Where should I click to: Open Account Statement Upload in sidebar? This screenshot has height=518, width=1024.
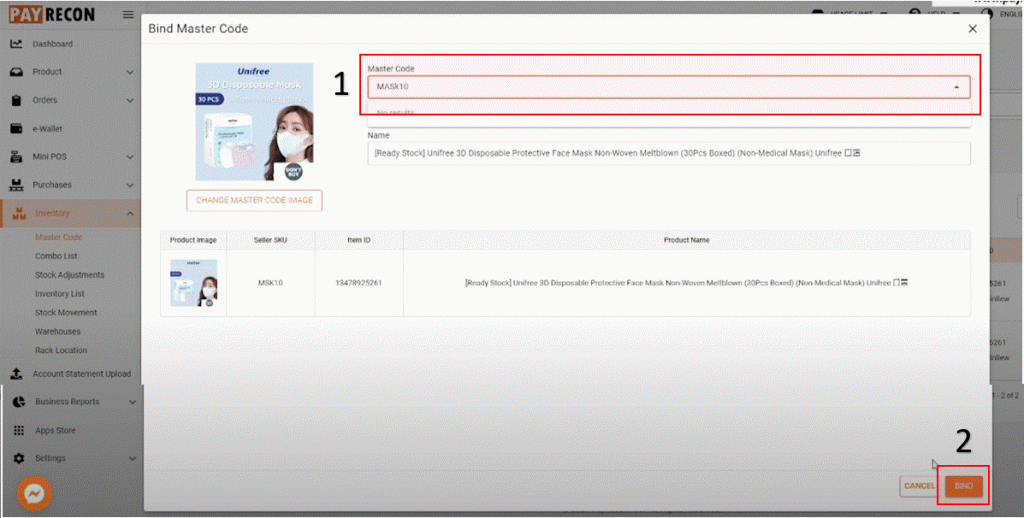82,374
